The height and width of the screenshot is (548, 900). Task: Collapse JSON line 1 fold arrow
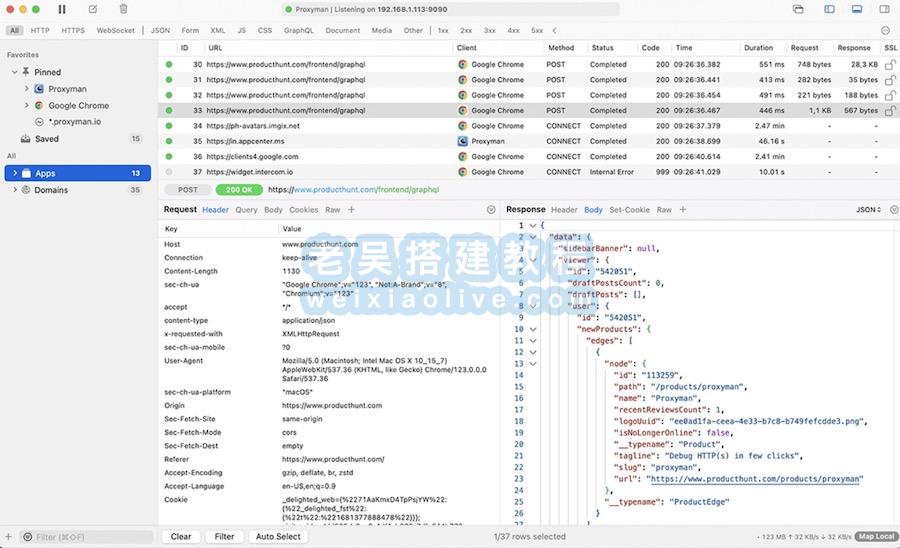[533, 226]
